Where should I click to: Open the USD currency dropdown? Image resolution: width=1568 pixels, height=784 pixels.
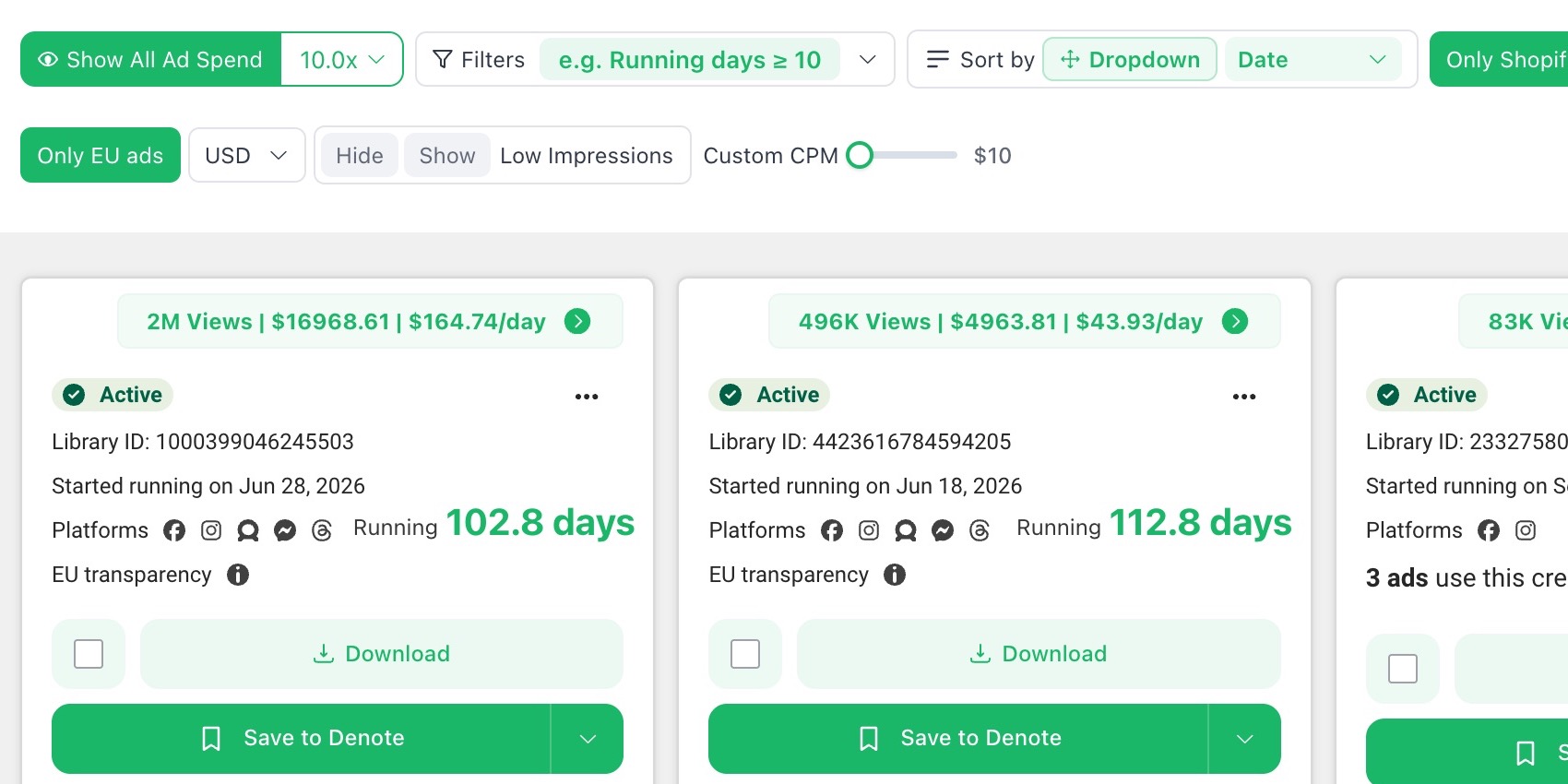coord(247,156)
